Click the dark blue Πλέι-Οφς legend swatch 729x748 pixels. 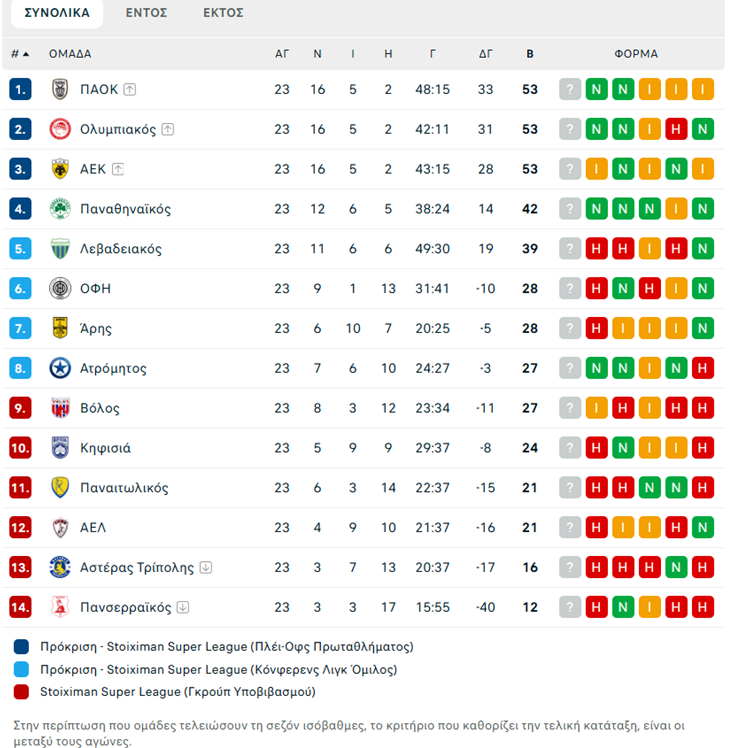coord(22,647)
